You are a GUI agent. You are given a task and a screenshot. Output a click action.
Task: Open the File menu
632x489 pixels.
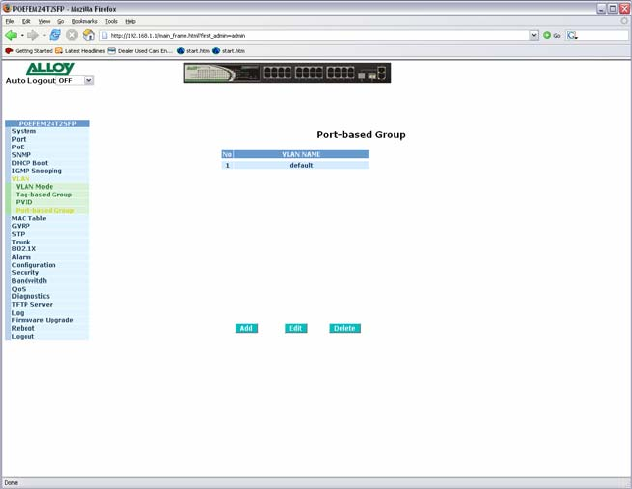point(10,21)
